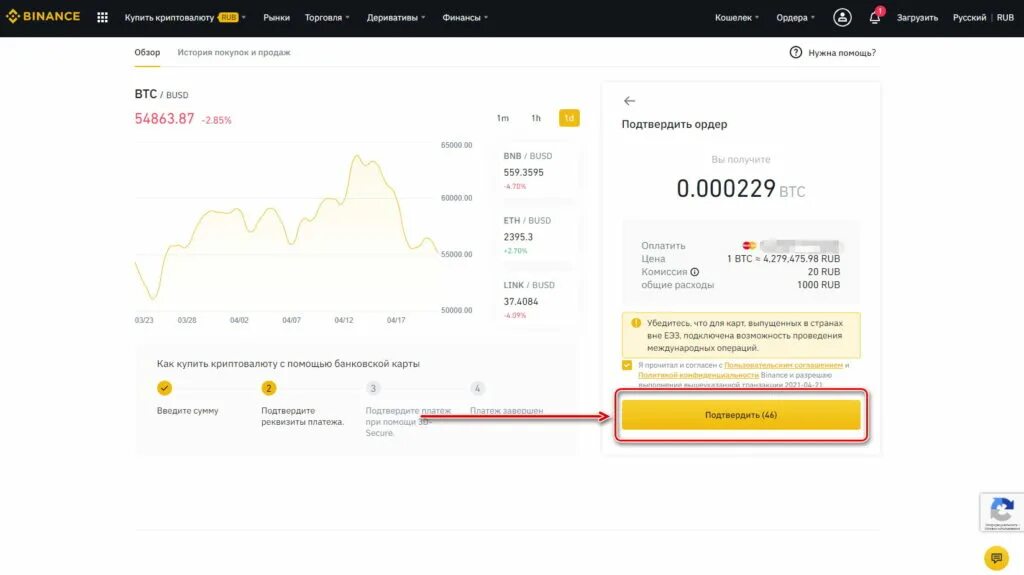The height and width of the screenshot is (575, 1024).
Task: Click the Mastercard payment card icon
Action: point(749,246)
